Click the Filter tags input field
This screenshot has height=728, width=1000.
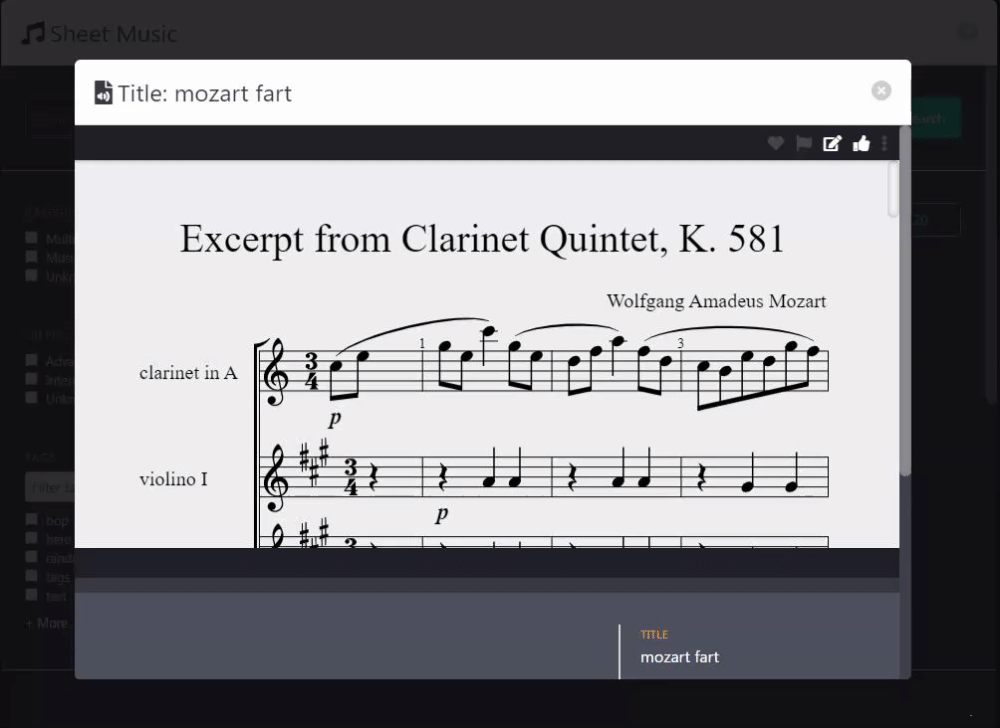coord(50,488)
